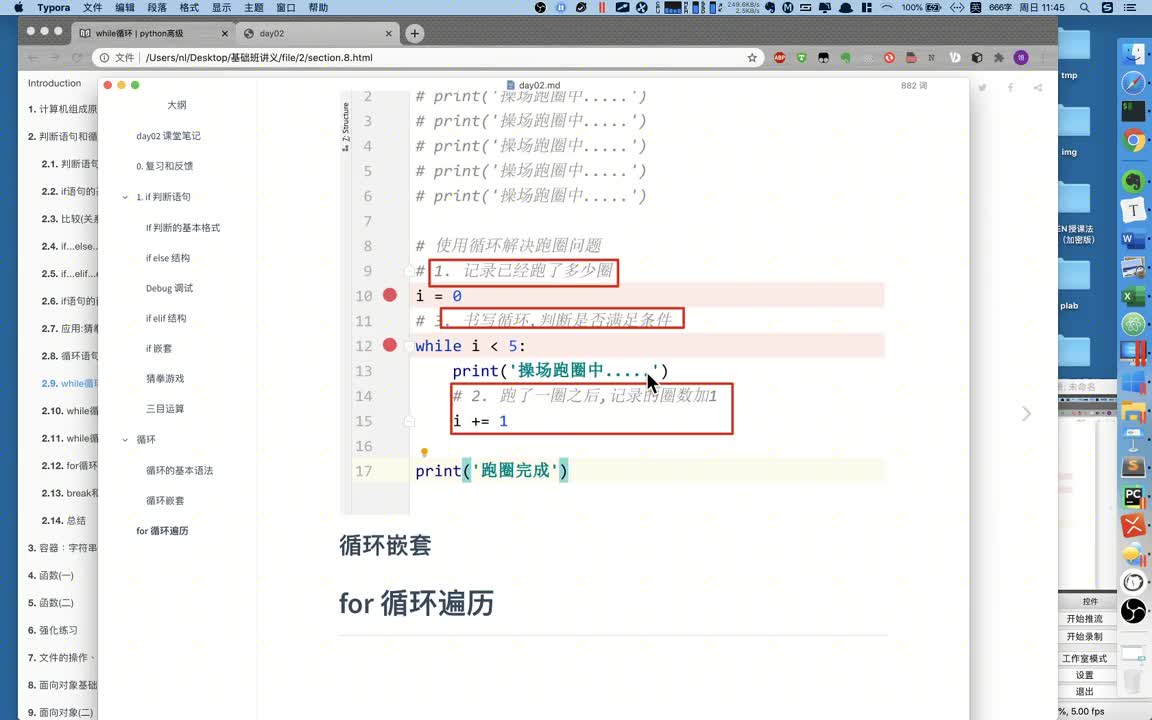1152x720 pixels.
Task: Open the 主题 menu
Action: (253, 7)
